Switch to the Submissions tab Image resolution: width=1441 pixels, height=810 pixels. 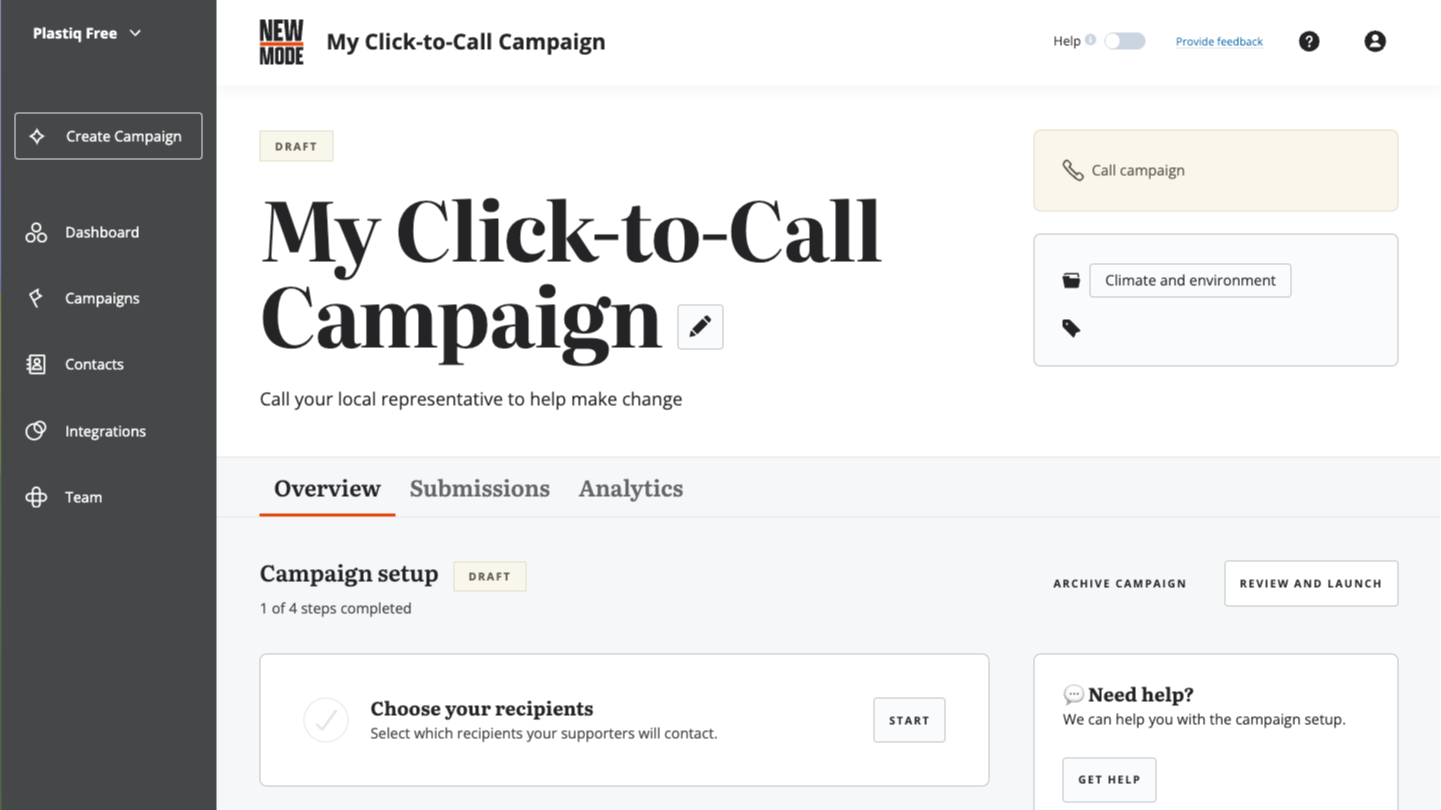pyautogui.click(x=480, y=488)
